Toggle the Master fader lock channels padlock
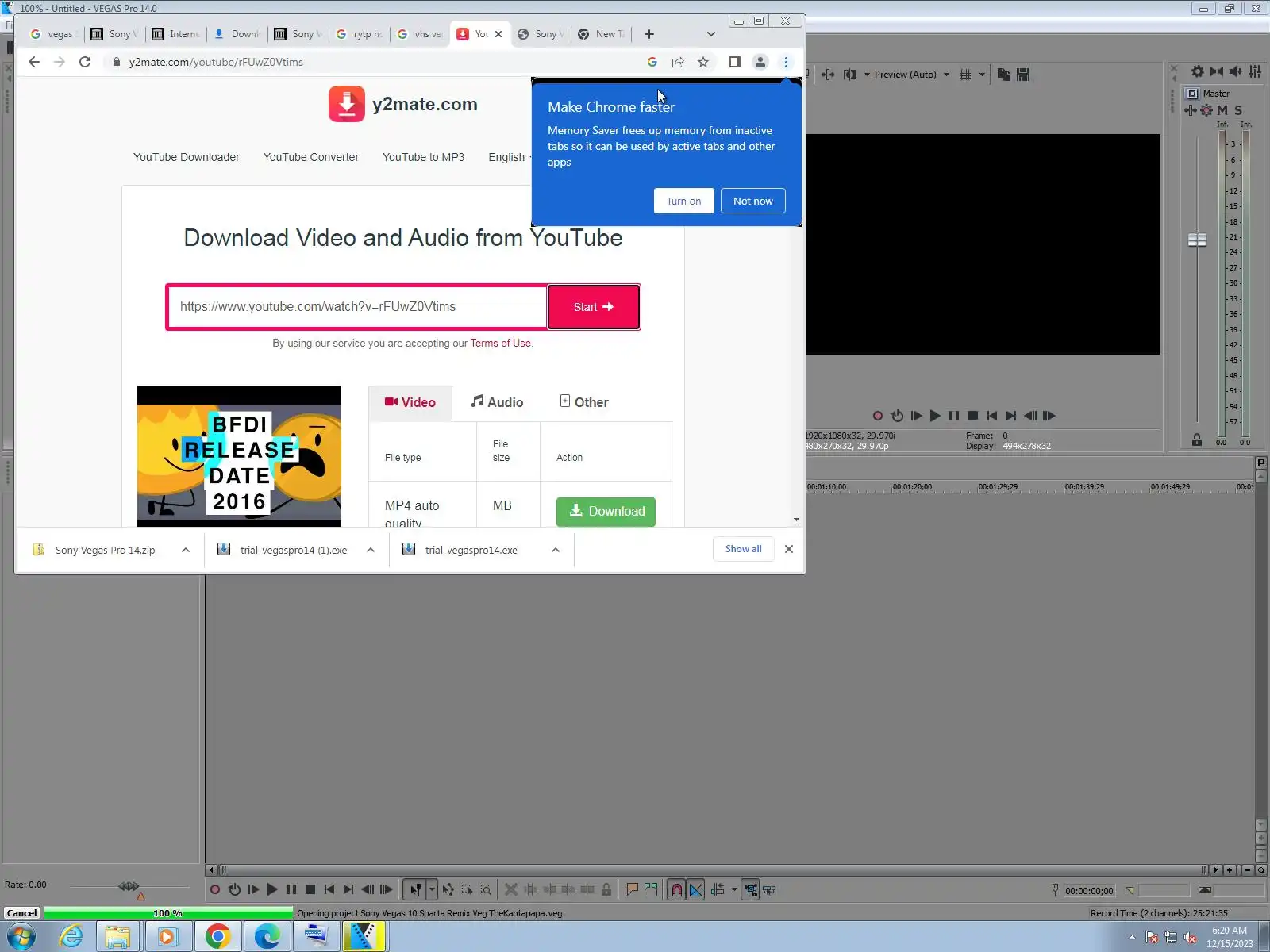This screenshot has width=1270, height=952. coord(1197,440)
